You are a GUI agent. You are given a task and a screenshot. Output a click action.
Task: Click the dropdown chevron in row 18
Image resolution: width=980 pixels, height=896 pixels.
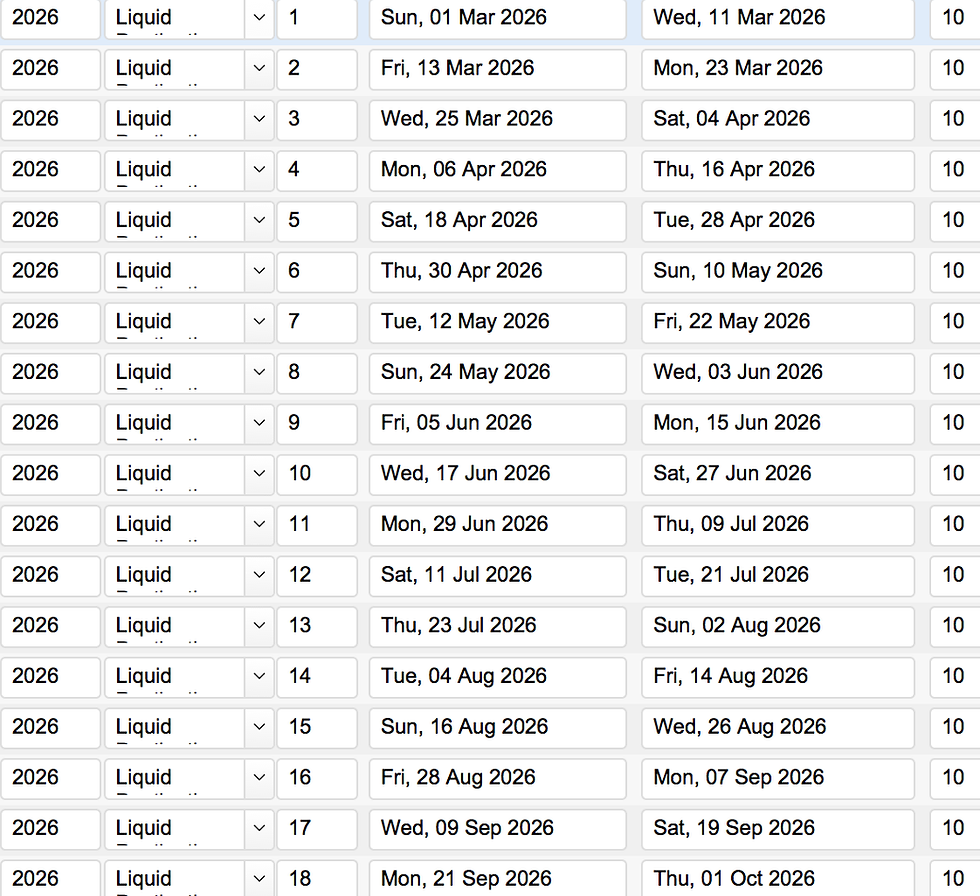[259, 879]
